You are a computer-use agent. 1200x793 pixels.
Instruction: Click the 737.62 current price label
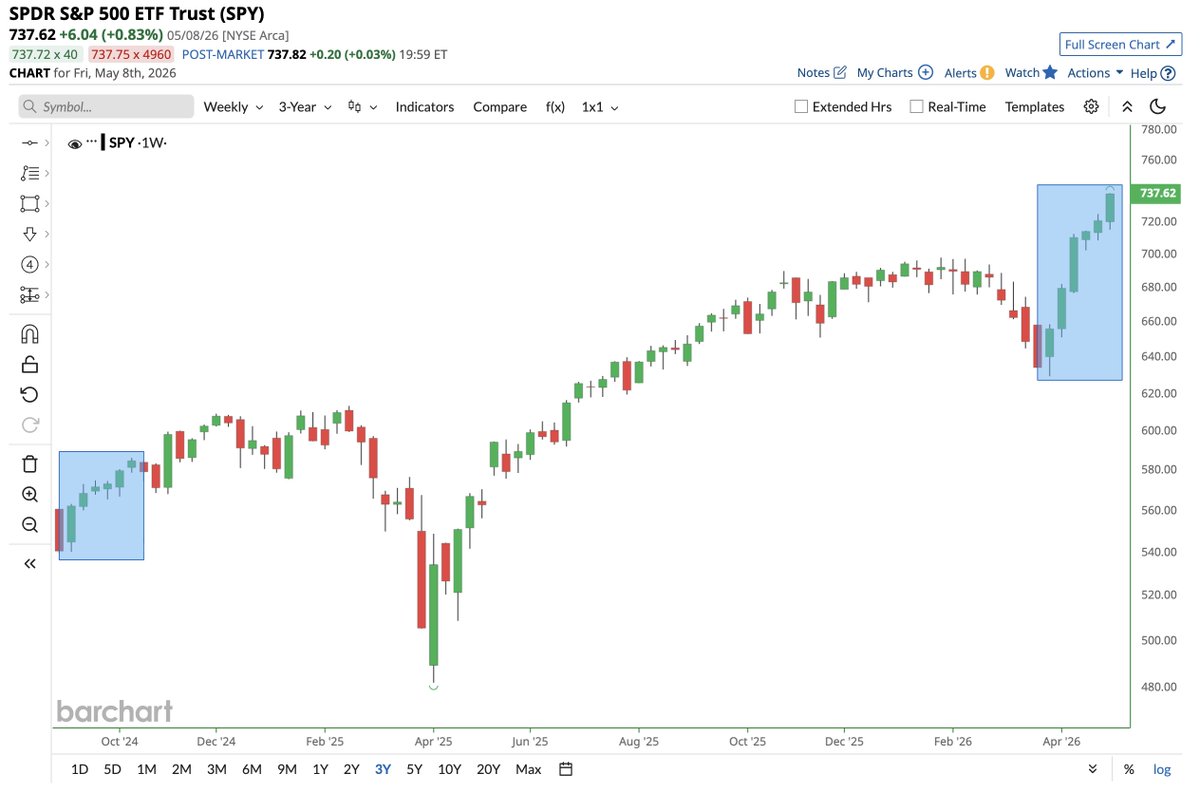coord(1156,193)
